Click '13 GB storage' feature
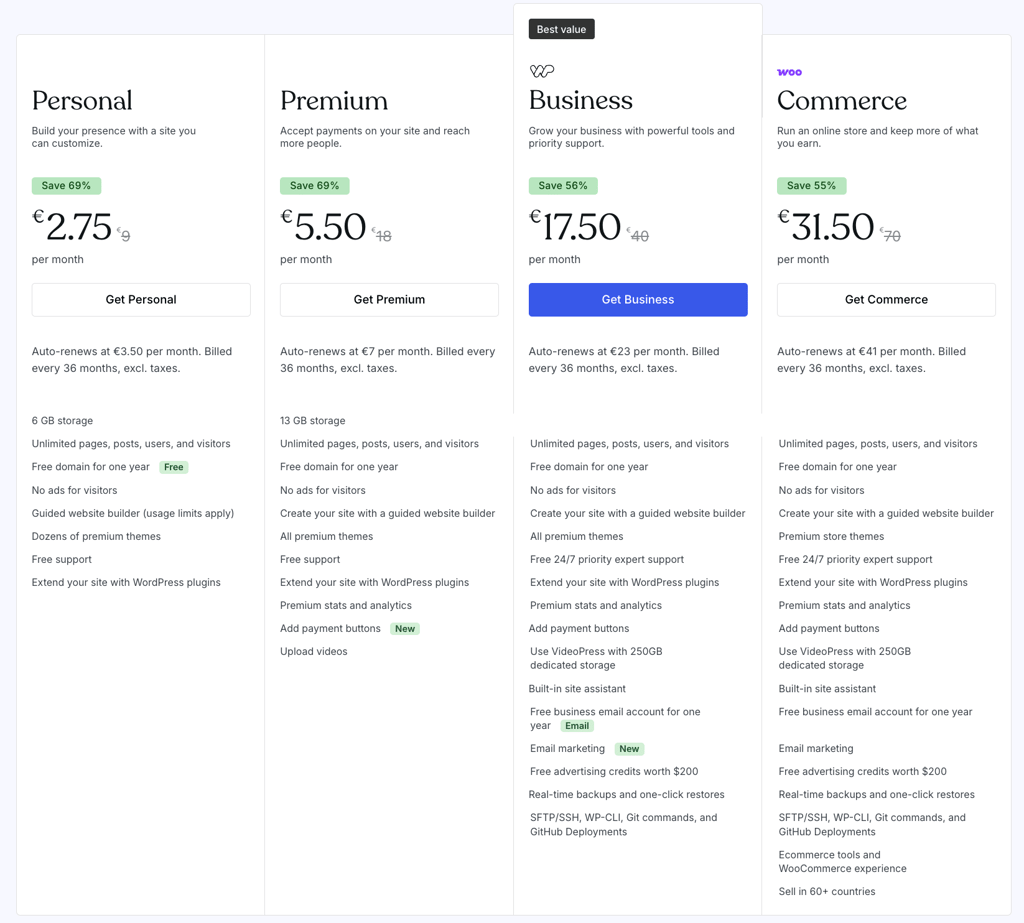This screenshot has height=923, width=1024. coord(313,421)
